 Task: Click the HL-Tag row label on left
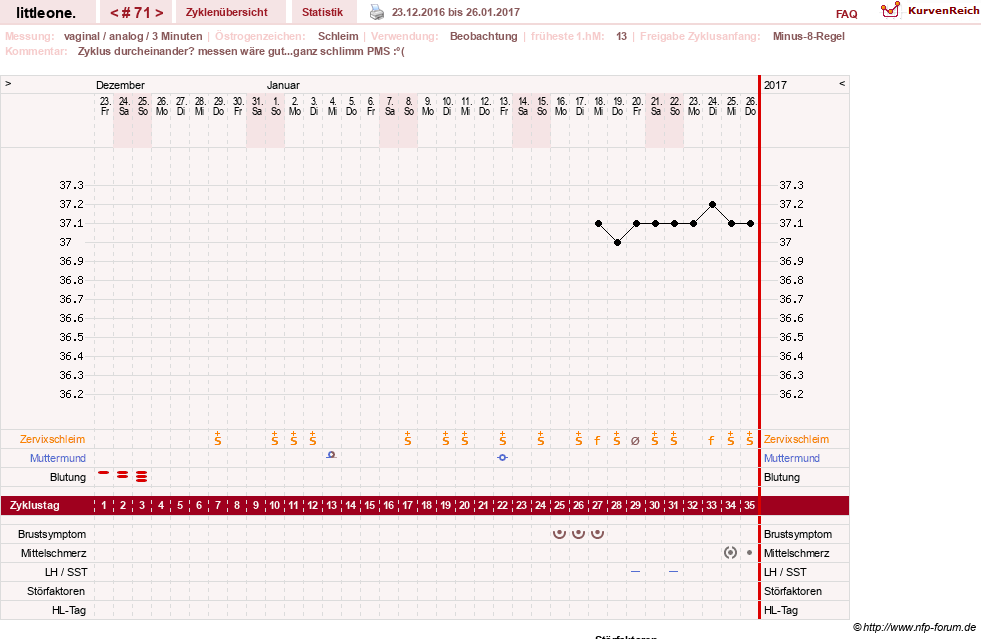(69, 610)
